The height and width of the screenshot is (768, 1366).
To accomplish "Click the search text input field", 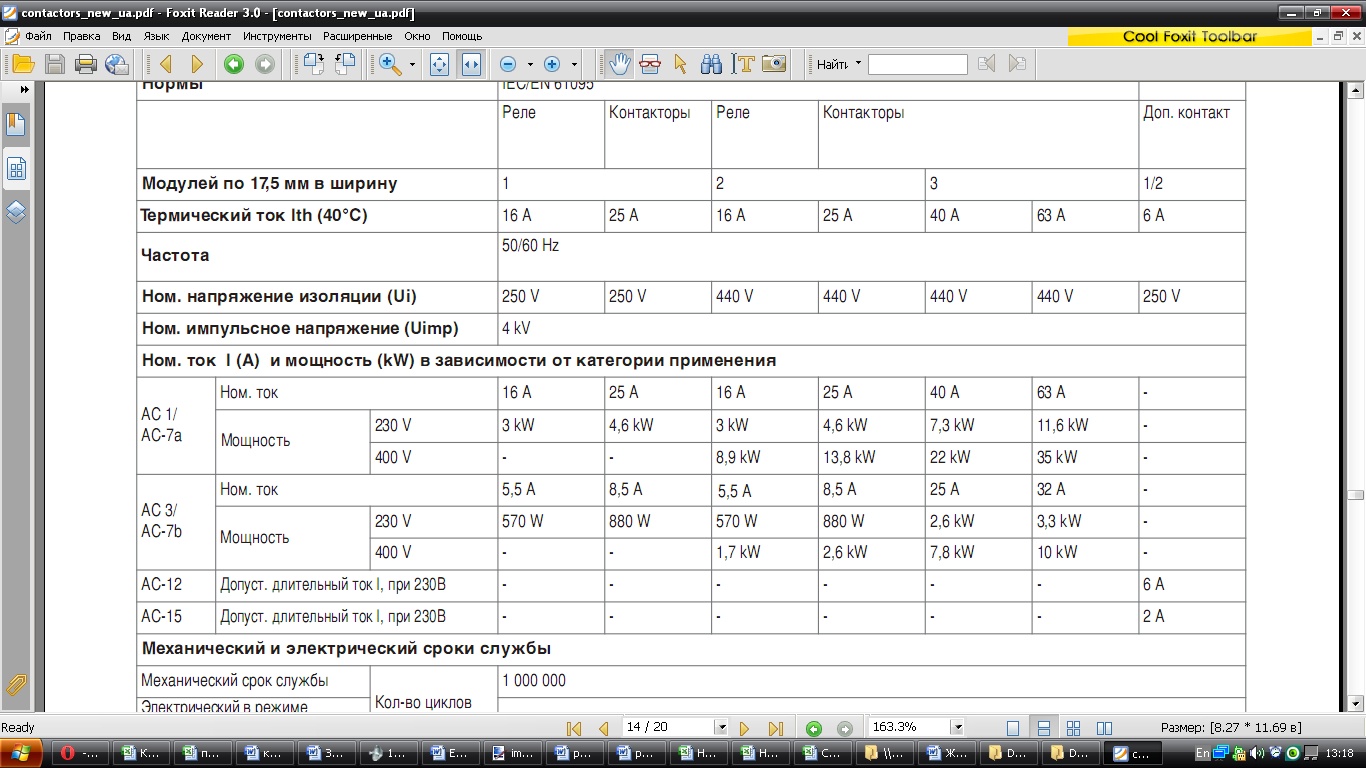I will [x=917, y=64].
